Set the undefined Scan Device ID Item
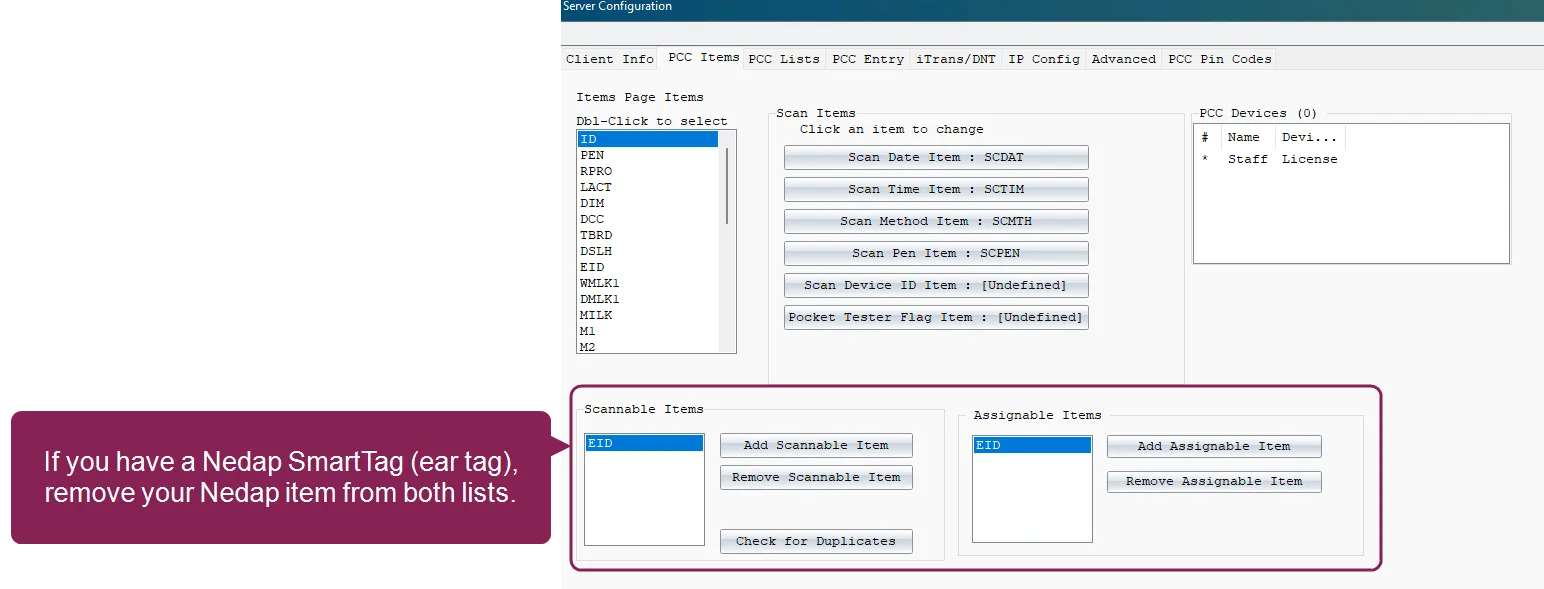This screenshot has width=1544, height=589. 936,286
